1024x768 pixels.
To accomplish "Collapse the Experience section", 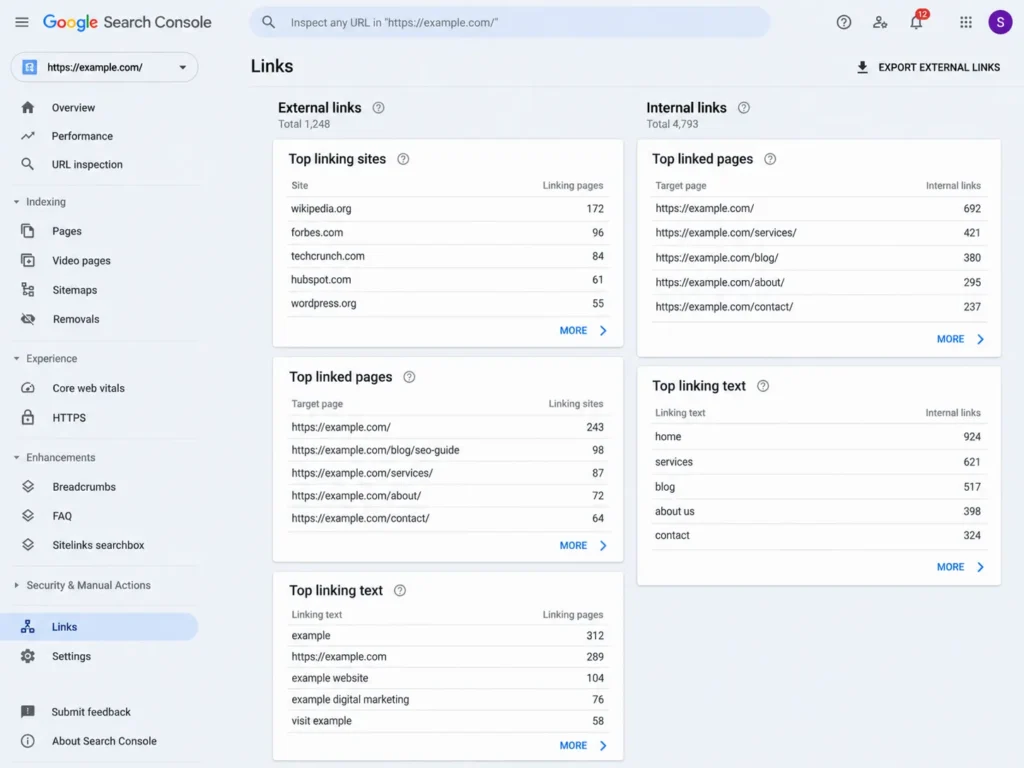I will [x=16, y=359].
